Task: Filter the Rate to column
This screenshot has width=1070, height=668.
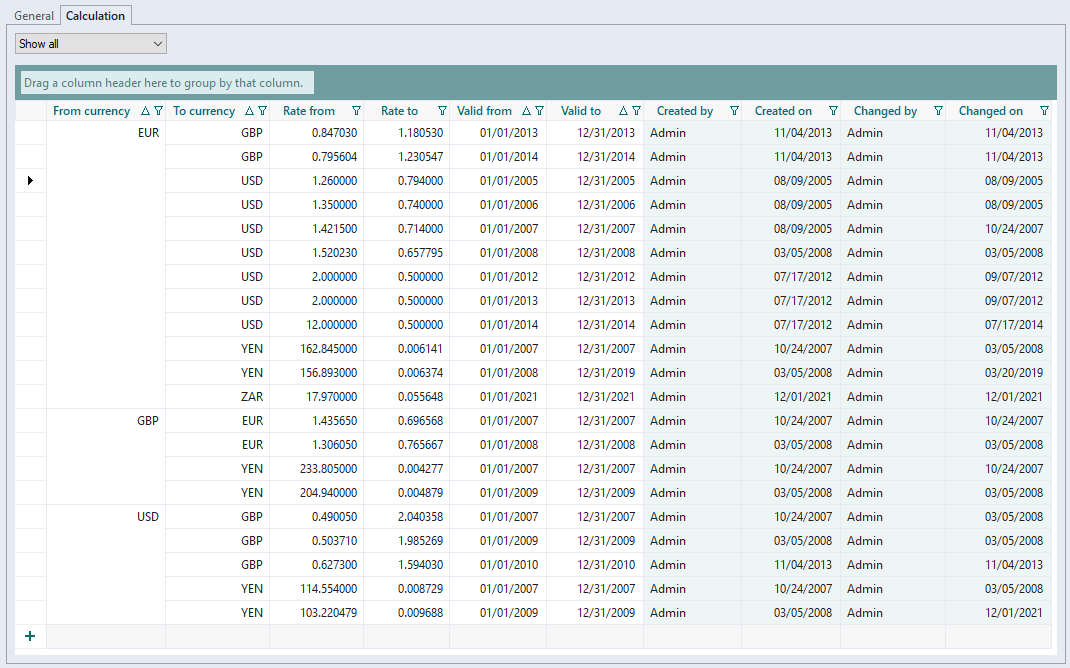Action: 440,111
